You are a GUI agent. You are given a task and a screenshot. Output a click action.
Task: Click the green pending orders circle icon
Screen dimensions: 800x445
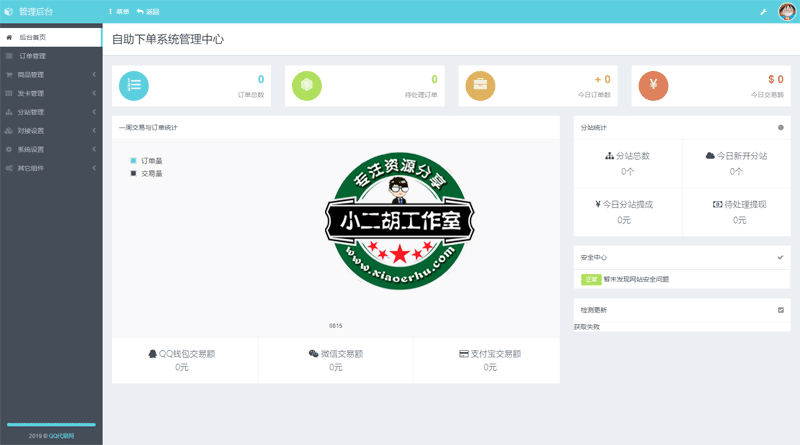coord(306,86)
